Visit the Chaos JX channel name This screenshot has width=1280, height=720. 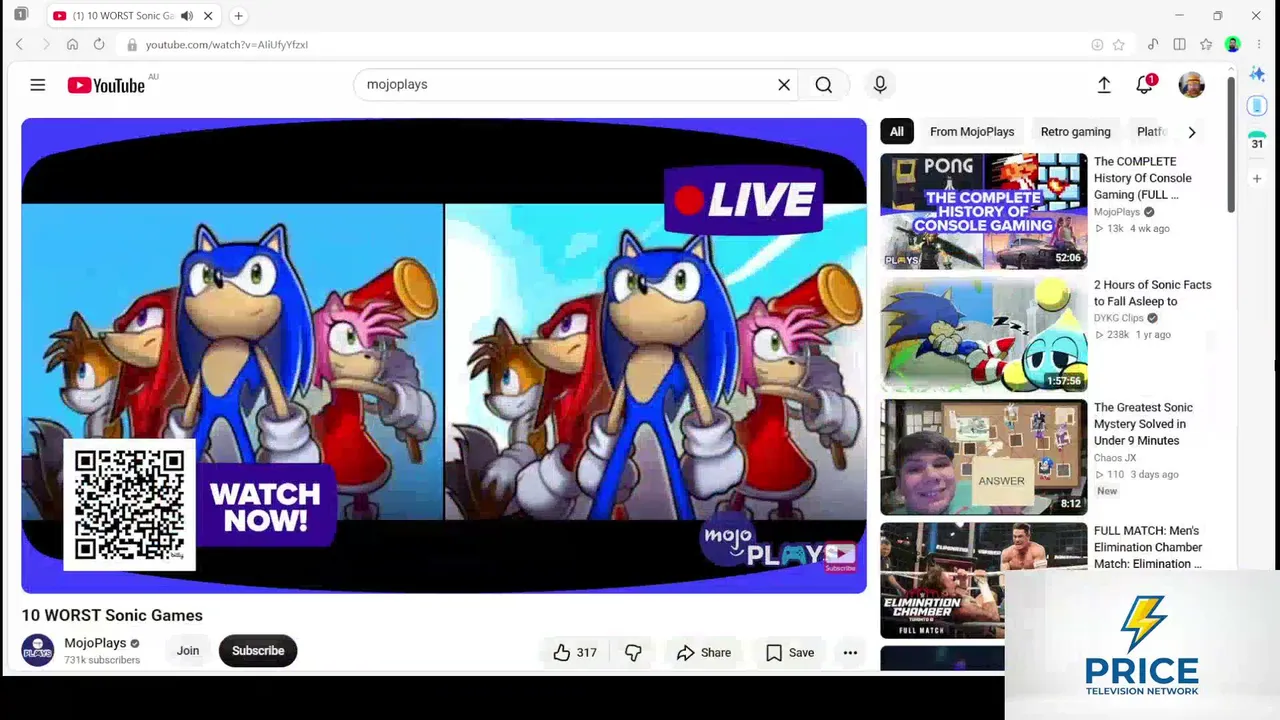coord(1115,458)
